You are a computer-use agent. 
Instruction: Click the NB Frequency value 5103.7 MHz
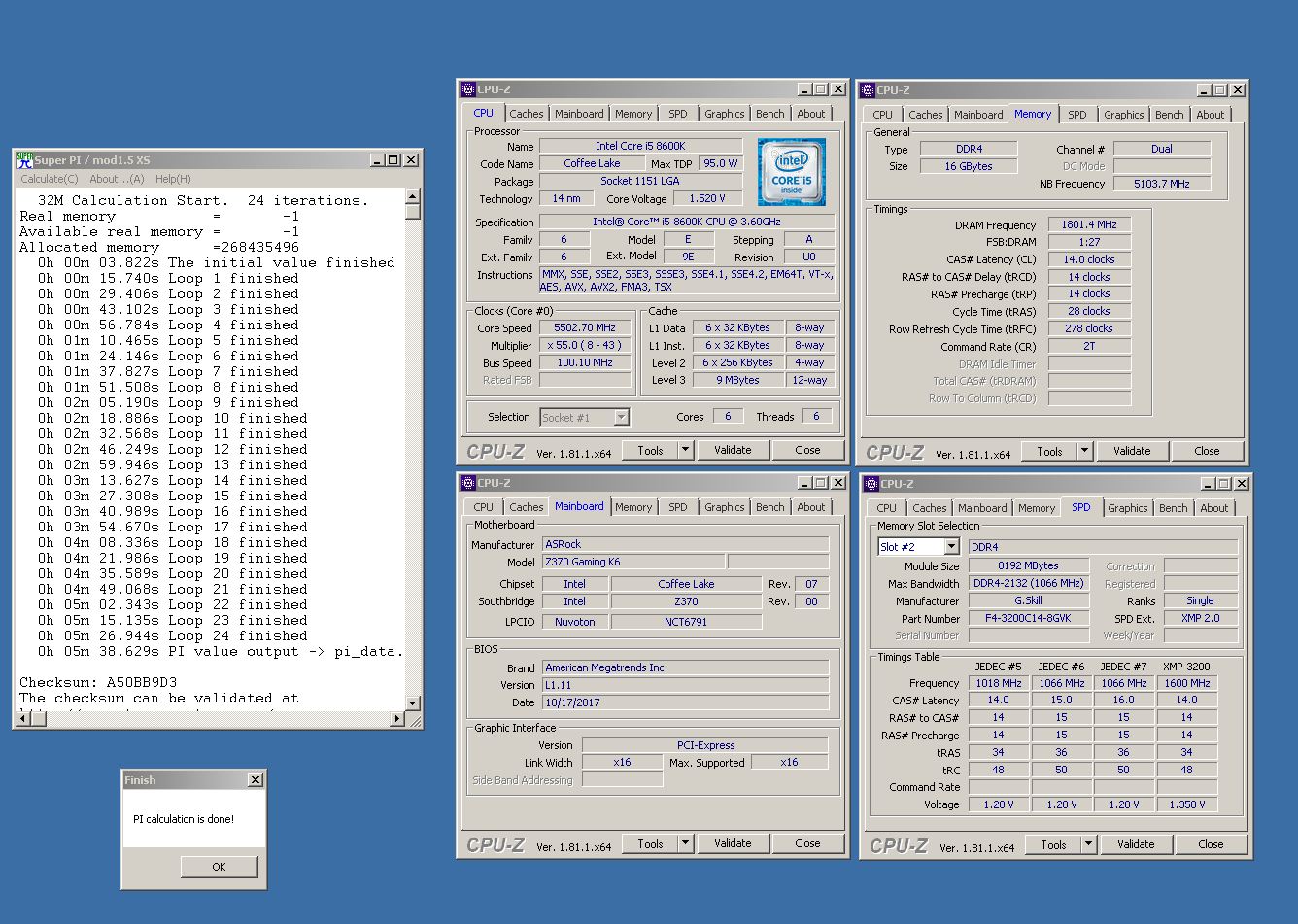pyautogui.click(x=1162, y=184)
